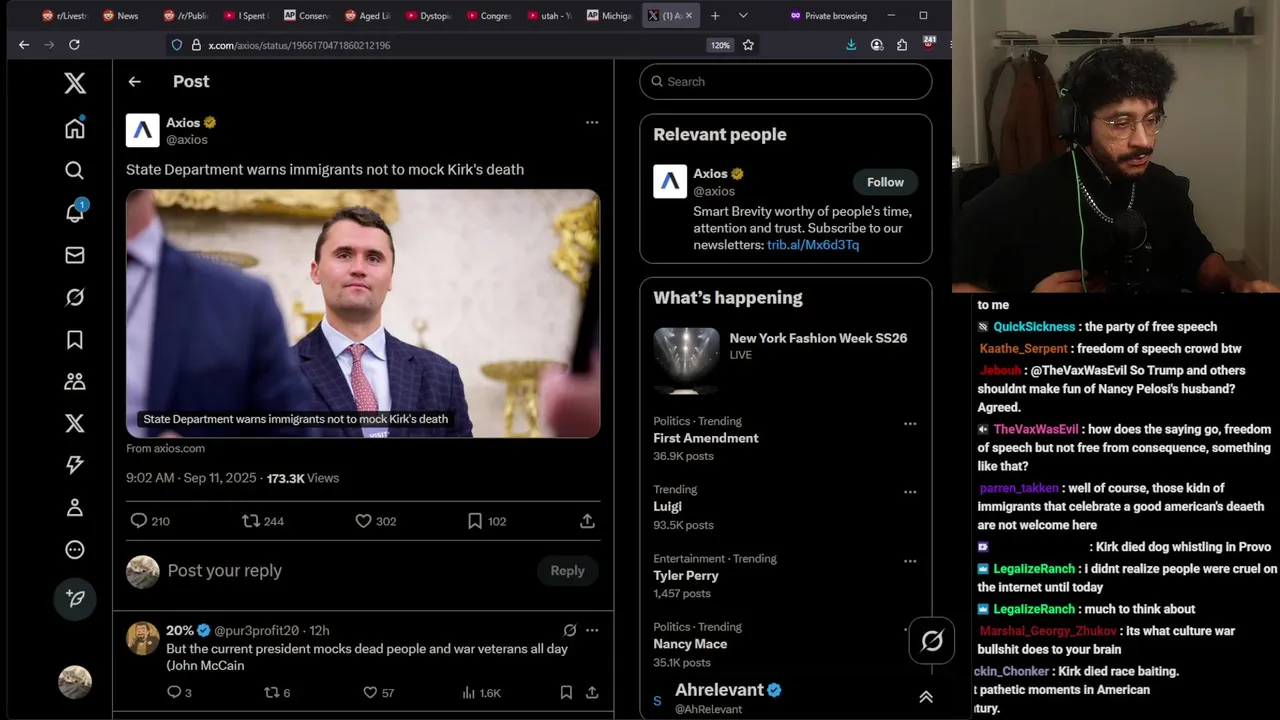
Task: Open First Amendment trending topic
Action: (706, 438)
